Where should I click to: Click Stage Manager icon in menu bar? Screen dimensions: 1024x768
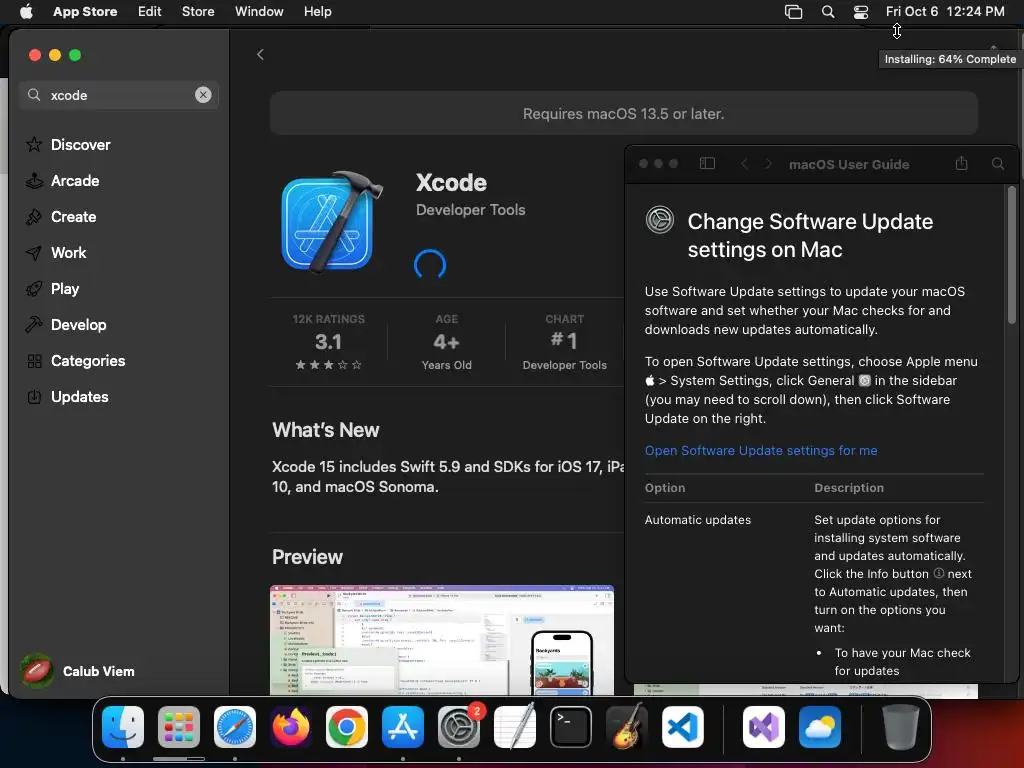tap(793, 12)
